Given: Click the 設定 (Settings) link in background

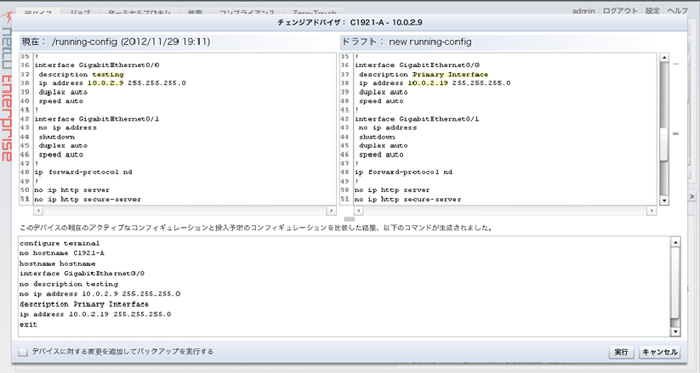Looking at the screenshot, I should (x=652, y=11).
